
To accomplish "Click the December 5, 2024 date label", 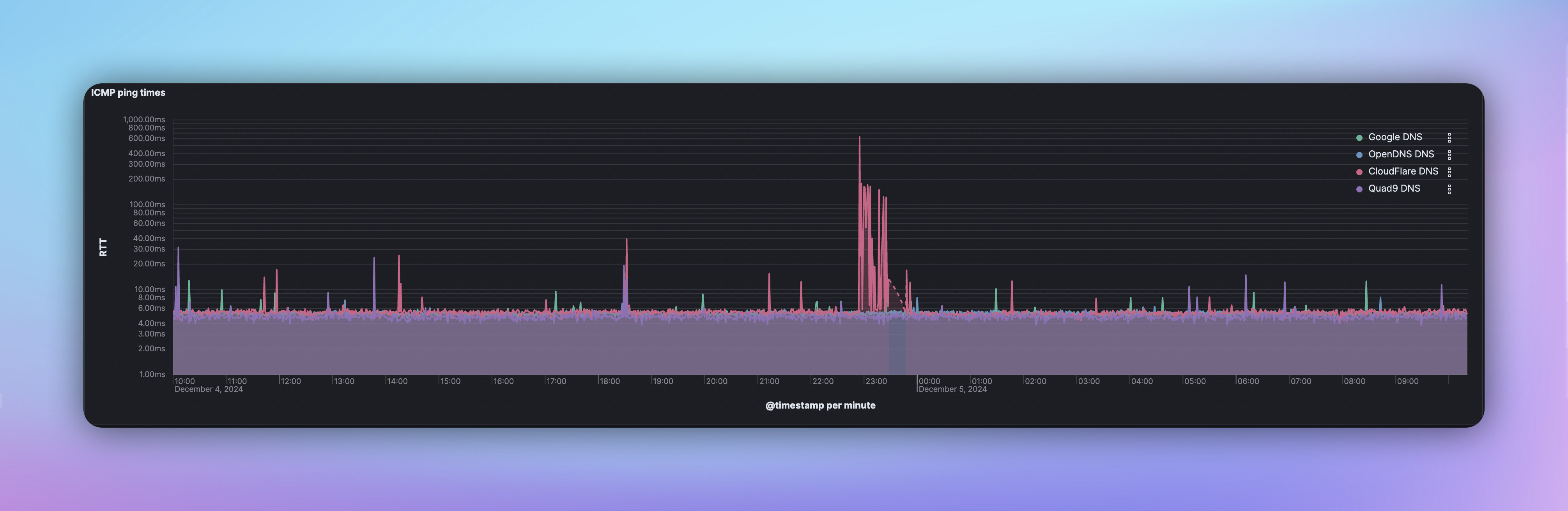I will pos(952,389).
